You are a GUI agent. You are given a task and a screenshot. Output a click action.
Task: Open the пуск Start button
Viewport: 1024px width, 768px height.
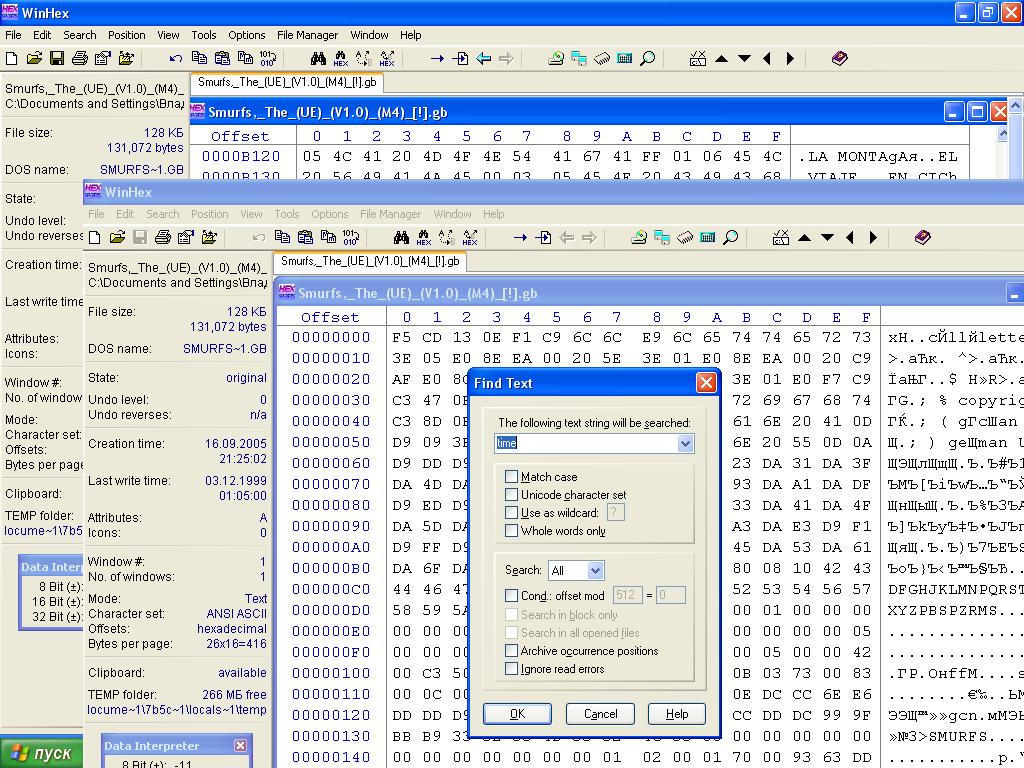(x=42, y=752)
